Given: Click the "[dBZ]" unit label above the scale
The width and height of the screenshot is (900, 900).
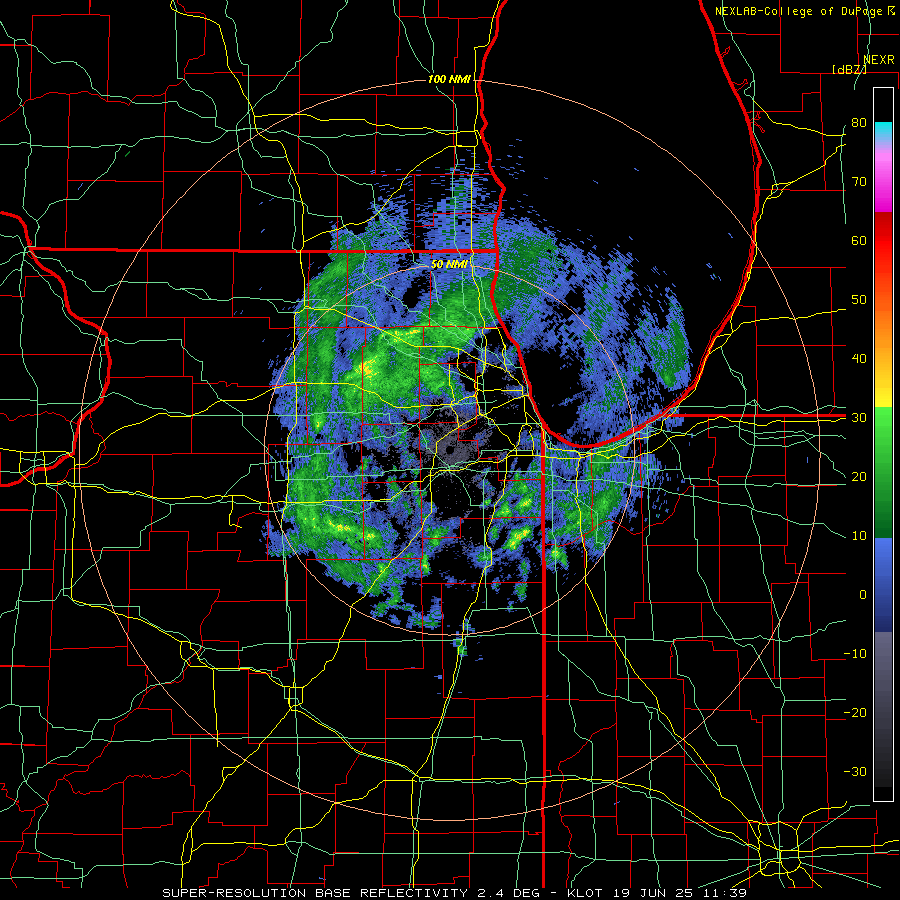Looking at the screenshot, I should point(849,69).
